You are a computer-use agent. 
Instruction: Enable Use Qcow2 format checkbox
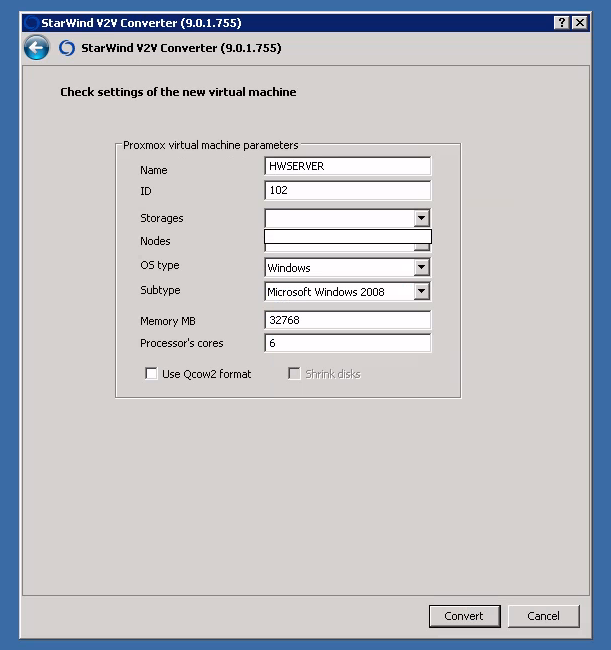tap(151, 374)
